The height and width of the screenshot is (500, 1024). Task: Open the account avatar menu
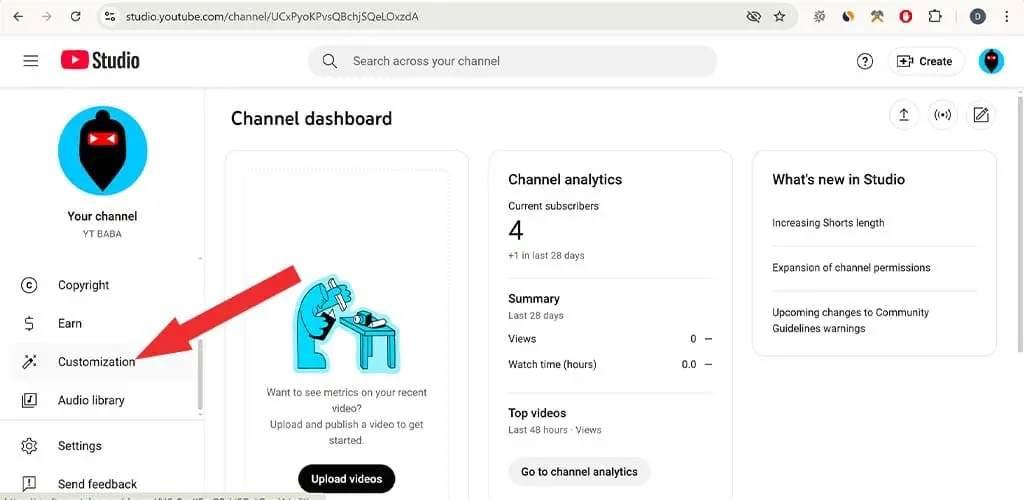991,61
